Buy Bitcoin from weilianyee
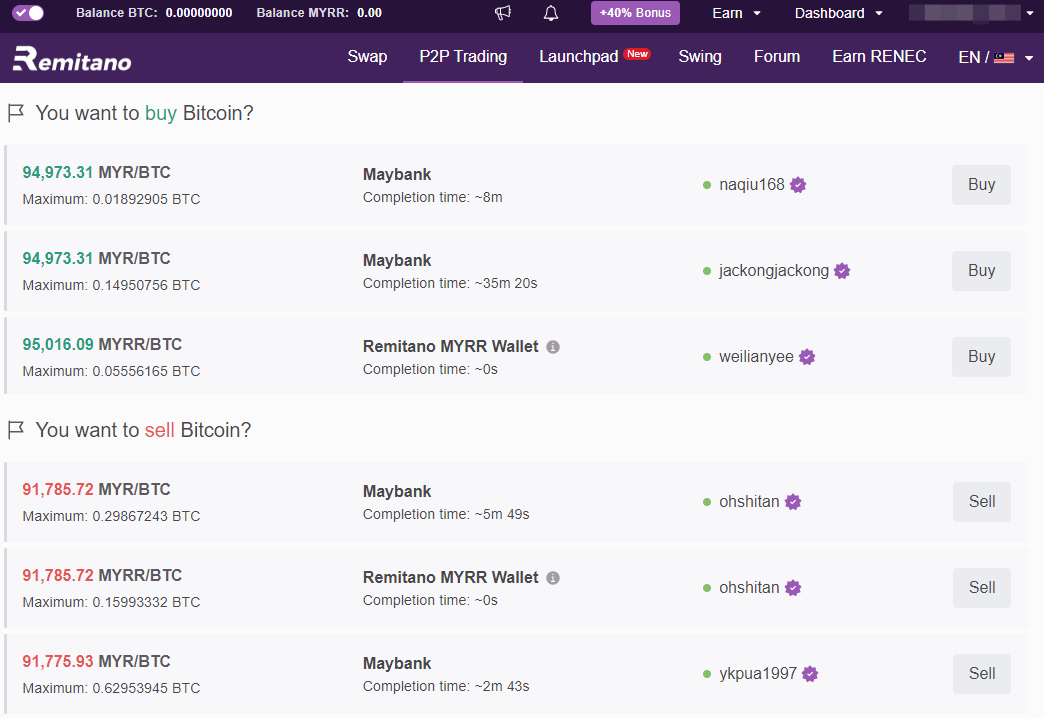 point(981,356)
